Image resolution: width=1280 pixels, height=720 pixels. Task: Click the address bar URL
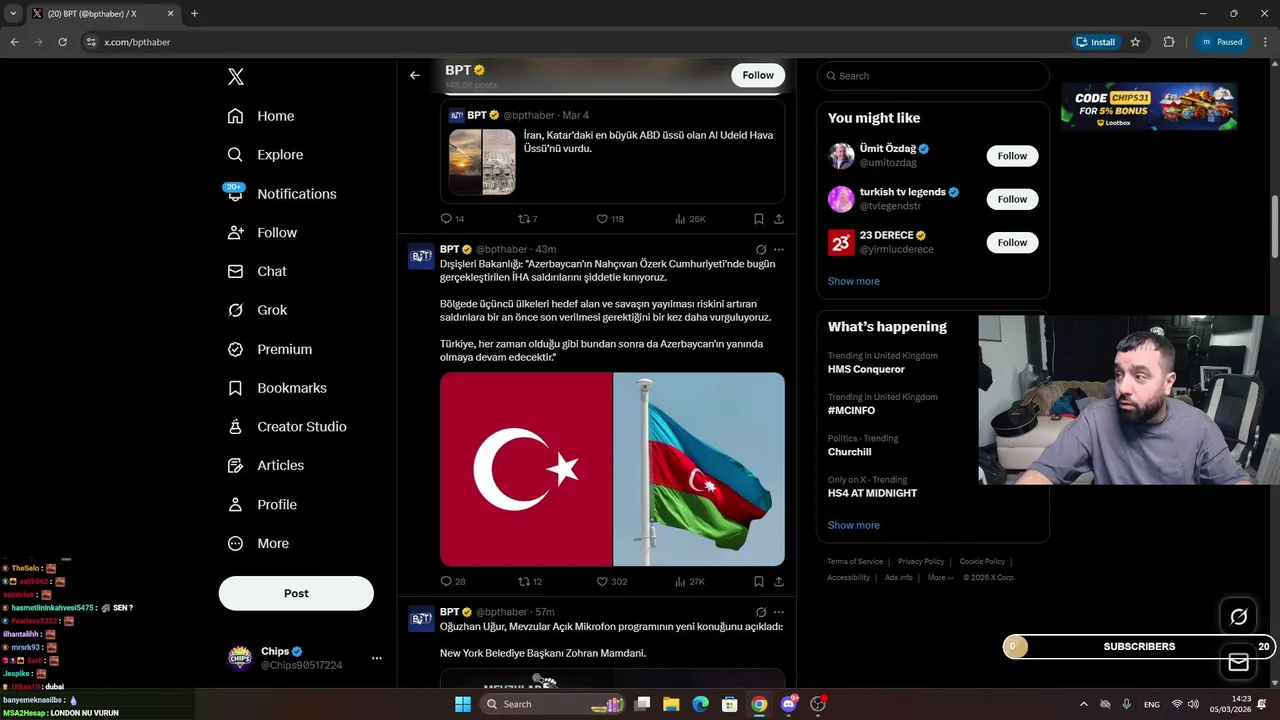137,42
